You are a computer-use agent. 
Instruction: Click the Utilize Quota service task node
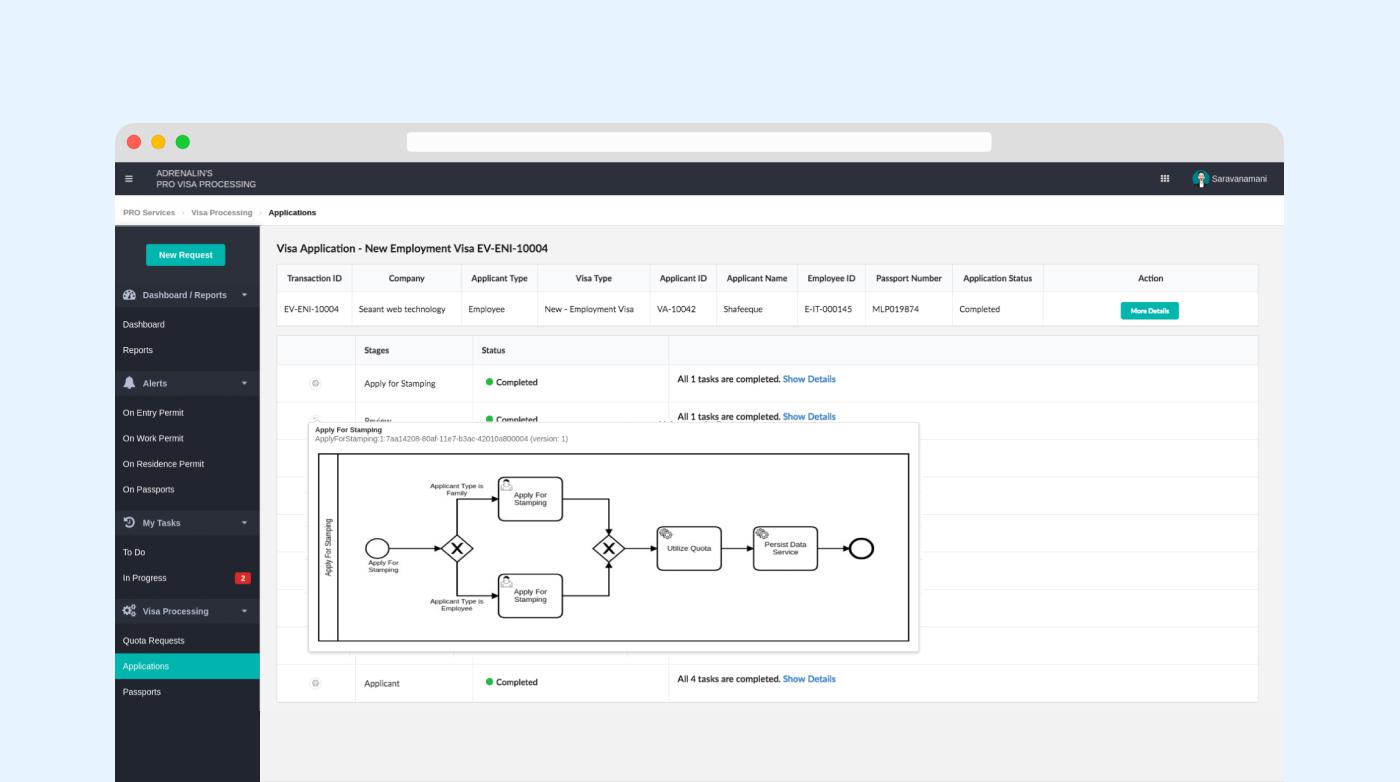pos(688,548)
